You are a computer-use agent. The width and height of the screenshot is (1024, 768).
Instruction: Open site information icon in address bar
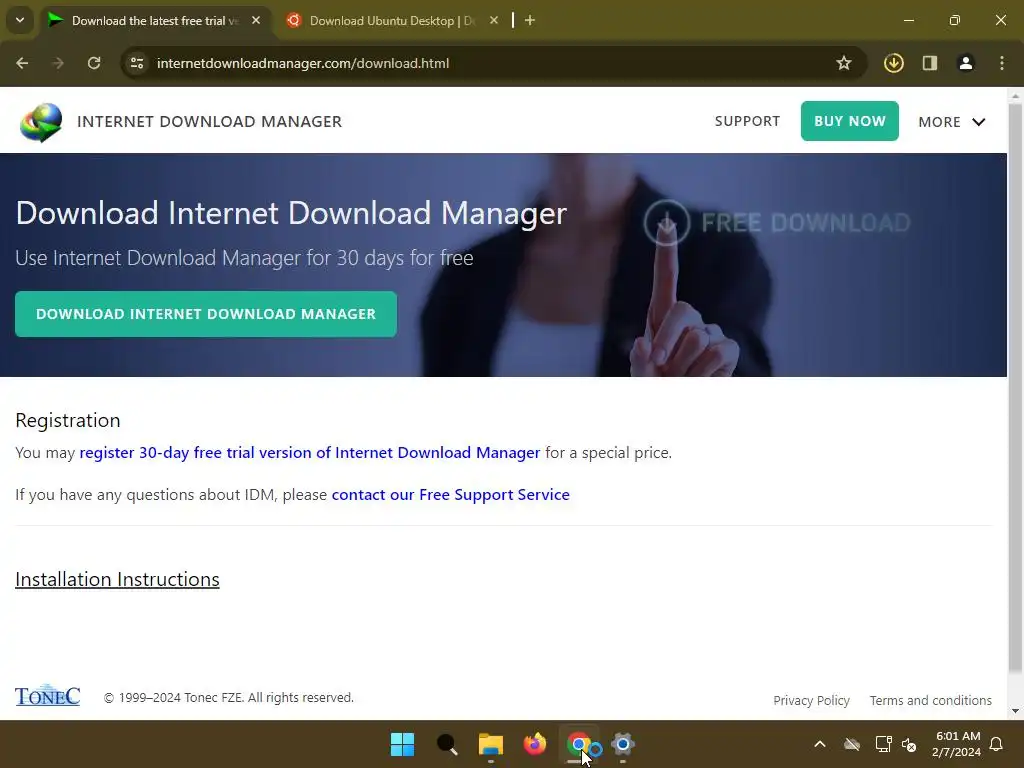(x=137, y=63)
